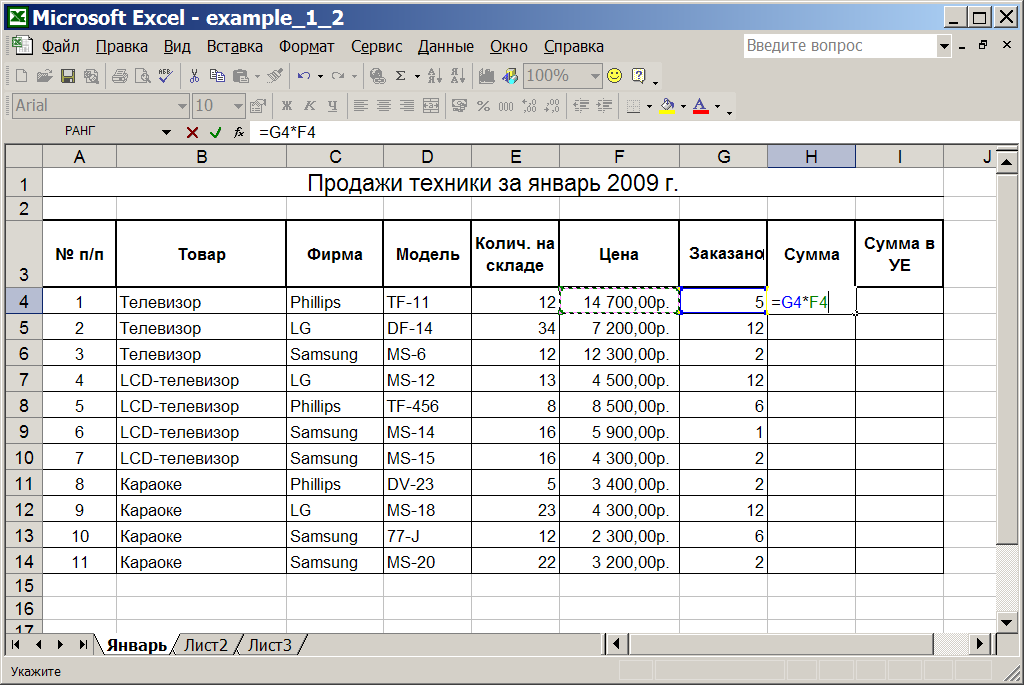Open Print Preview from toolbar
Image resolution: width=1024 pixels, height=685 pixels.
pyautogui.click(x=142, y=76)
